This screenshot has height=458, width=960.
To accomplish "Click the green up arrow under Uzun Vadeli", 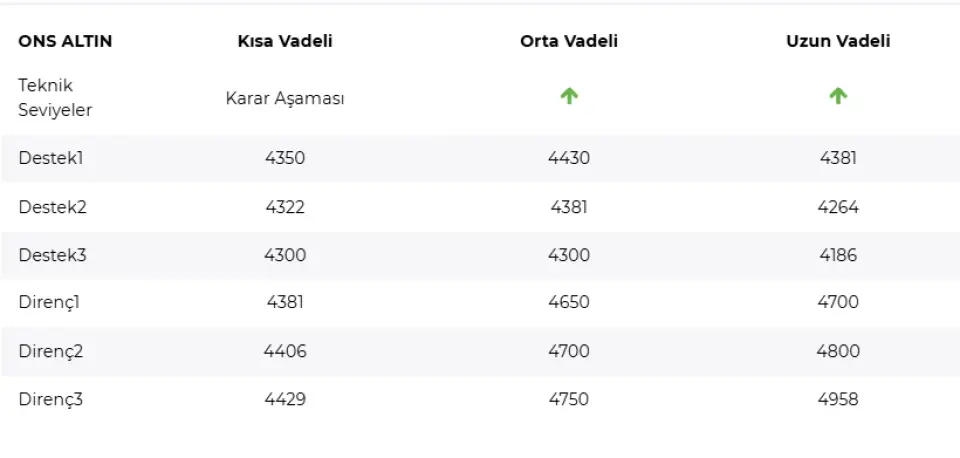I will tap(838, 96).
